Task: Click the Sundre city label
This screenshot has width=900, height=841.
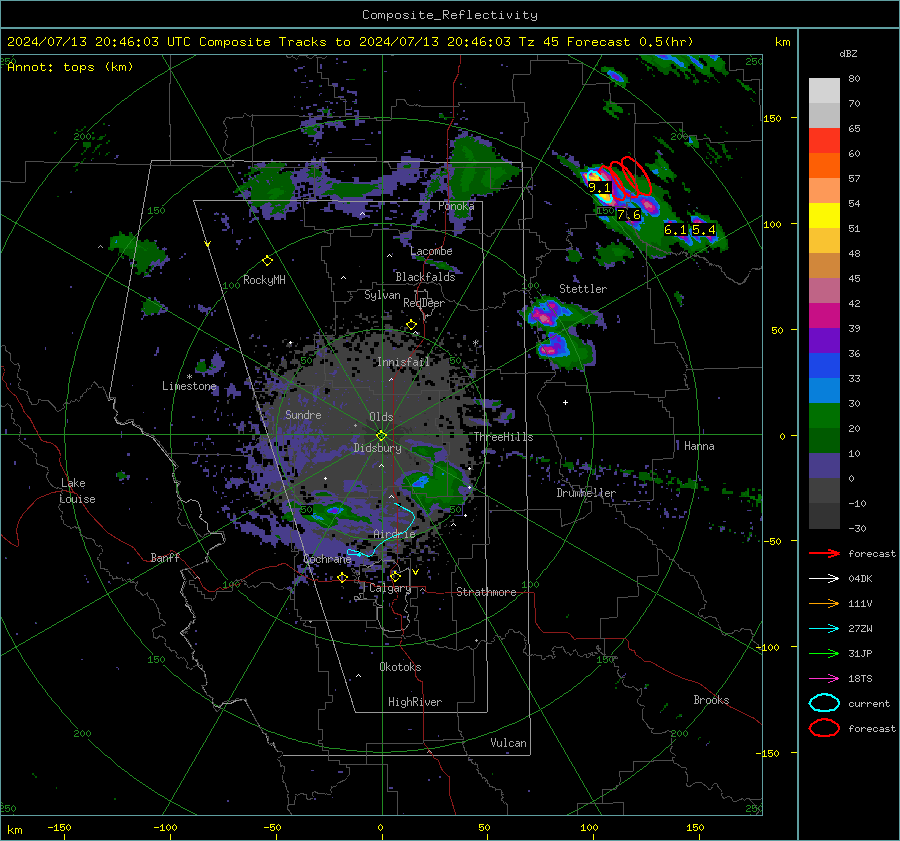Action: 303,414
